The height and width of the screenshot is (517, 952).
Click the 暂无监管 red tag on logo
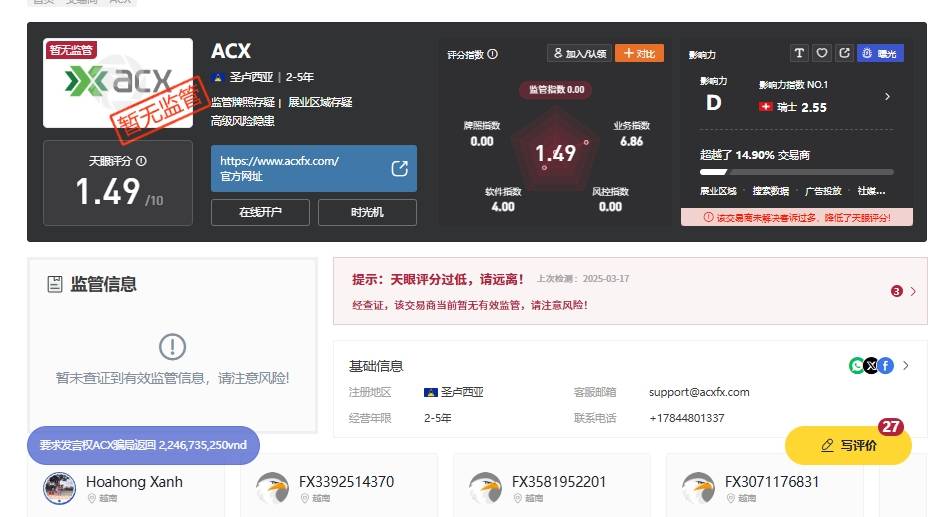click(x=71, y=50)
